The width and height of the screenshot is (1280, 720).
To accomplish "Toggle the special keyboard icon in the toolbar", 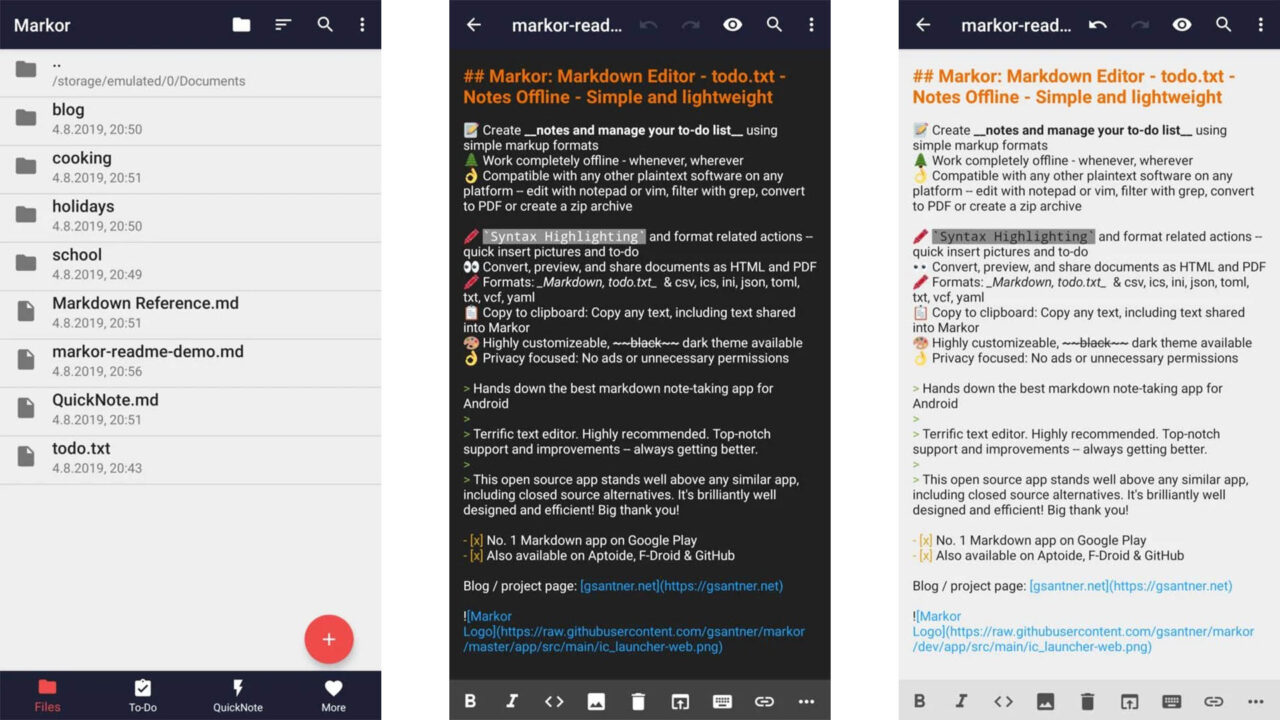I will point(722,701).
